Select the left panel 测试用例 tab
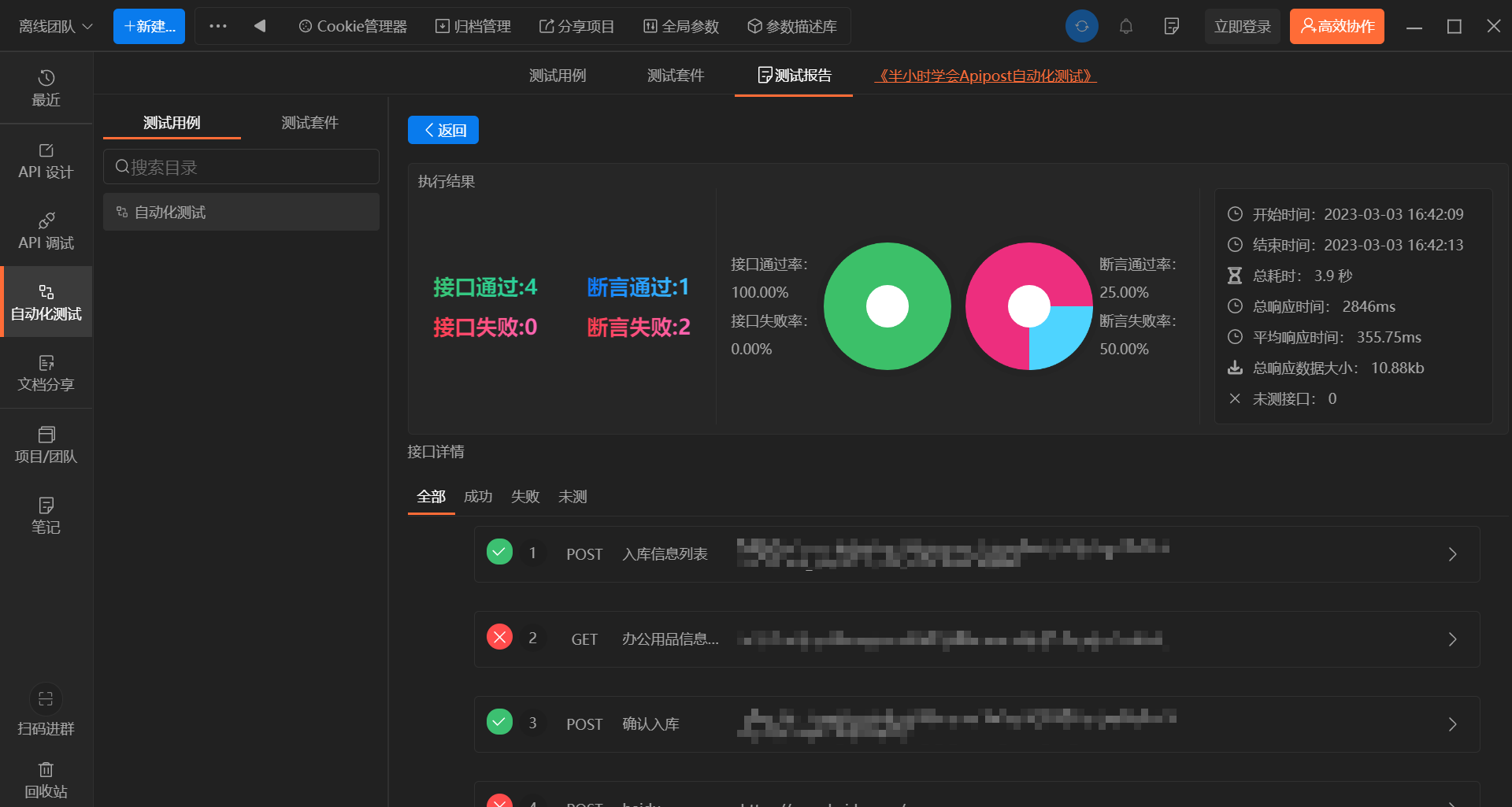 [172, 122]
